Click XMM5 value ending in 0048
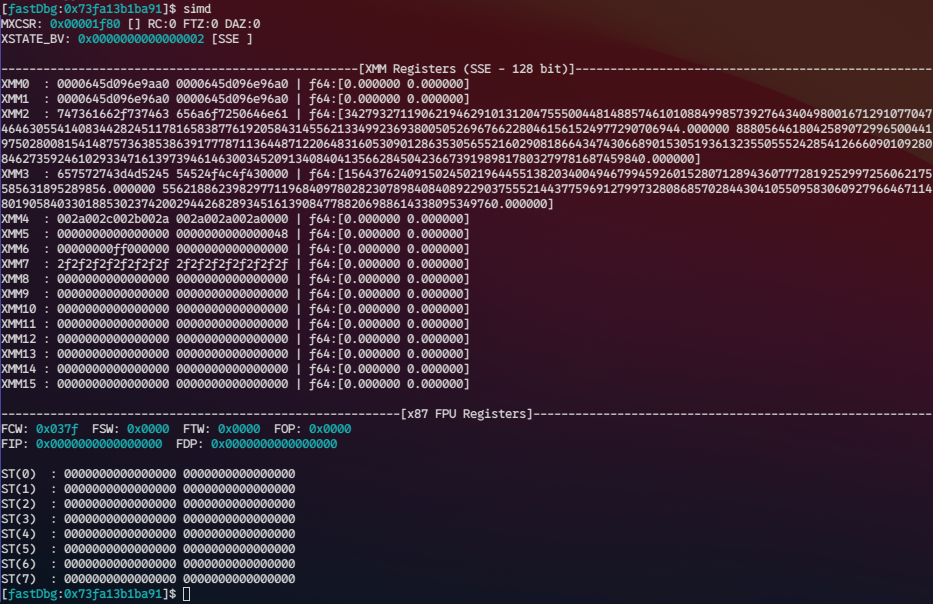The width and height of the screenshot is (933, 604). point(232,234)
